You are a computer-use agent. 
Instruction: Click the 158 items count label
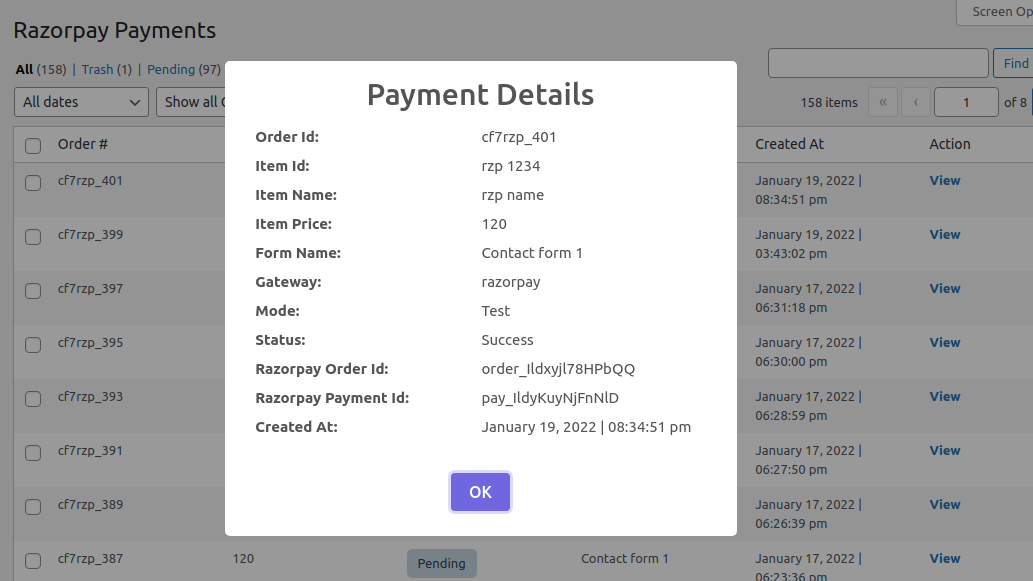(829, 103)
